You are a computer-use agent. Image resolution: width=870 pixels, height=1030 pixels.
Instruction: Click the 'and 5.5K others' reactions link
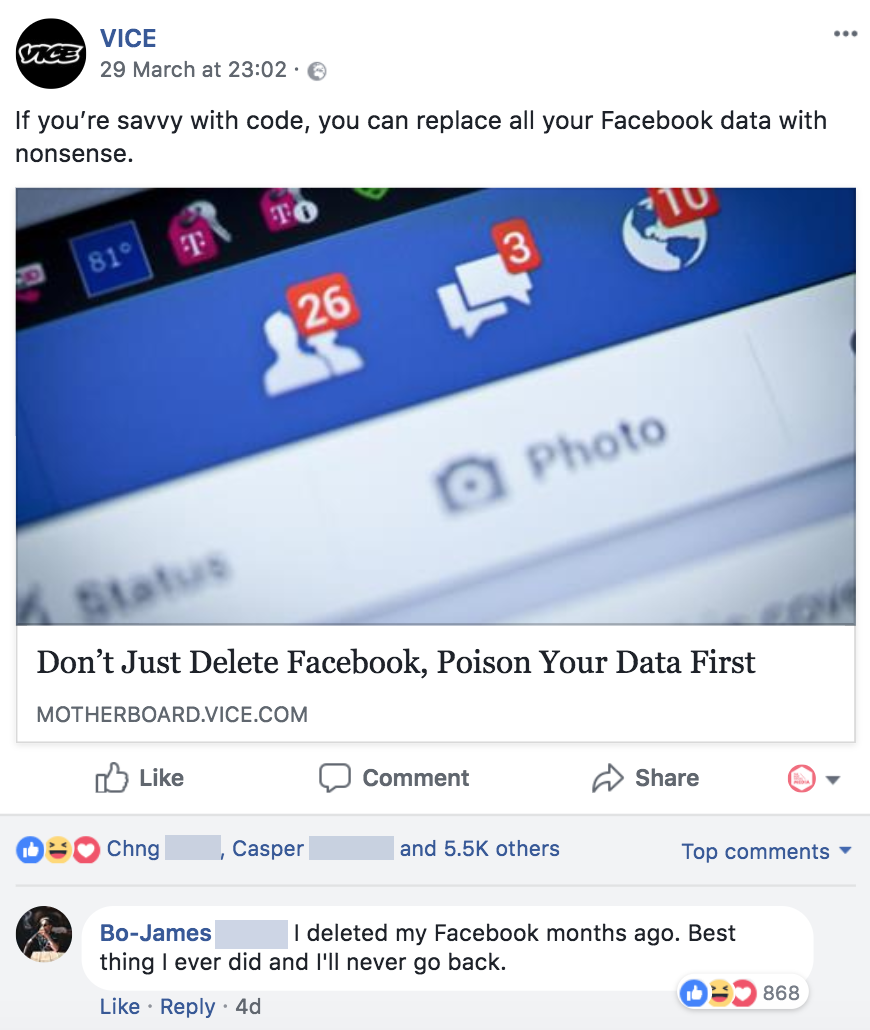click(479, 849)
